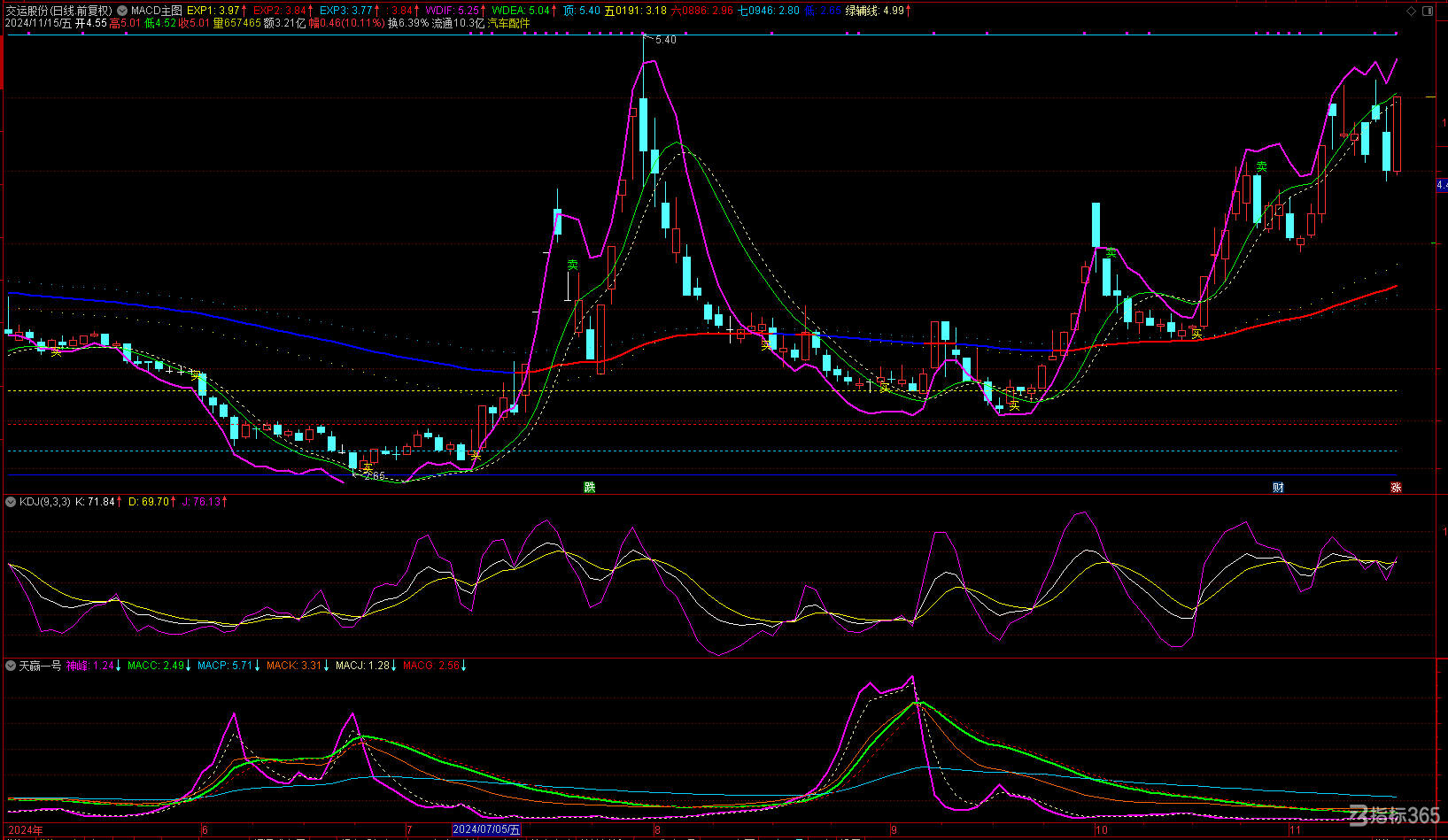Click the 天赢一号 indicator name
The width and height of the screenshot is (1448, 840).
(x=40, y=666)
